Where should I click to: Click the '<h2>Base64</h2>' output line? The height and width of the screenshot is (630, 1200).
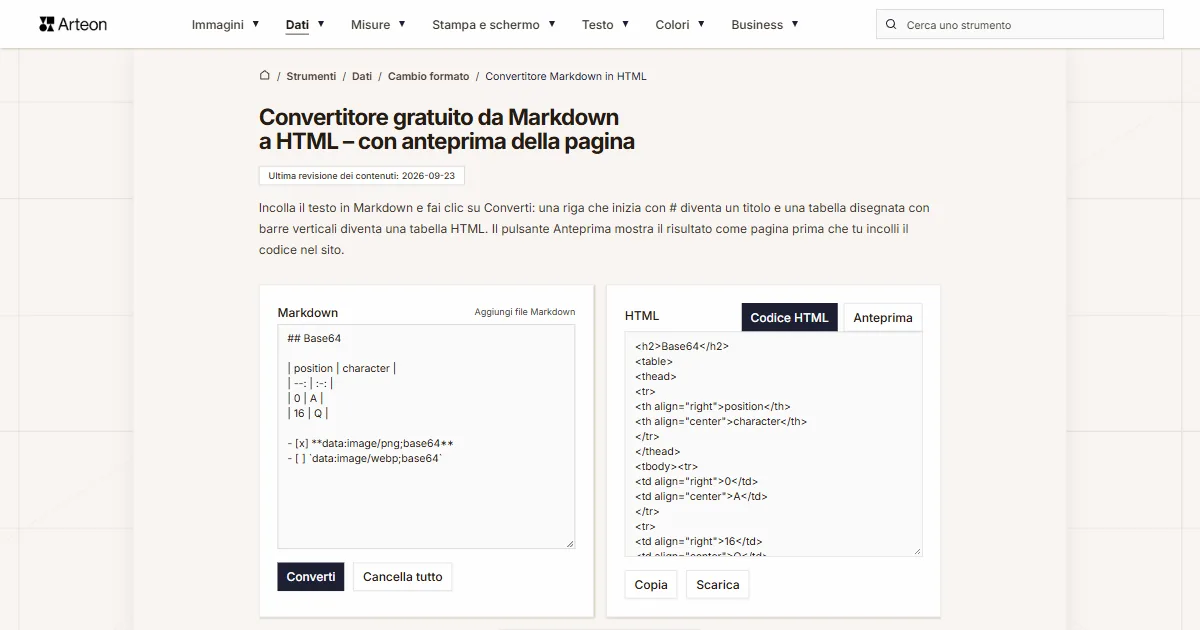click(682, 346)
